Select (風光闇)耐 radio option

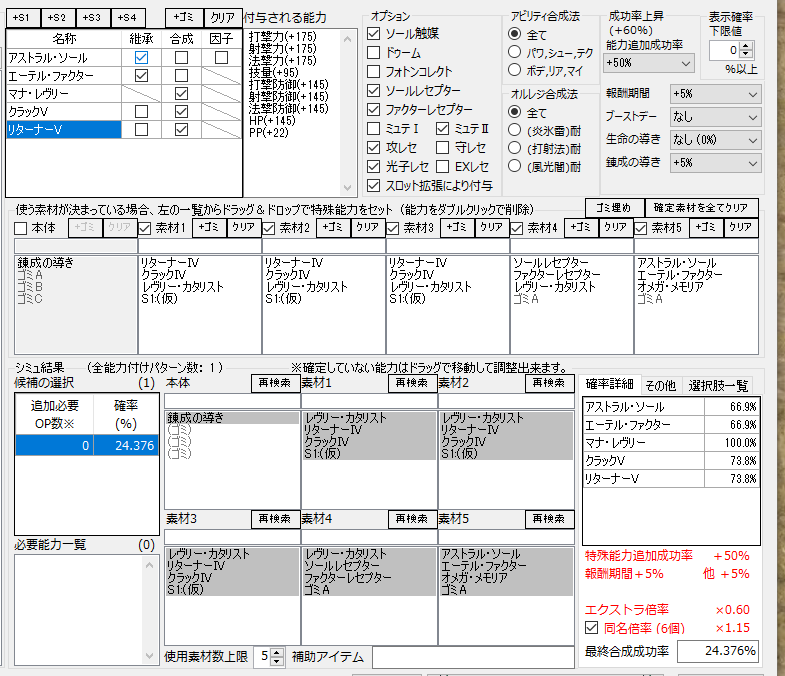click(514, 166)
